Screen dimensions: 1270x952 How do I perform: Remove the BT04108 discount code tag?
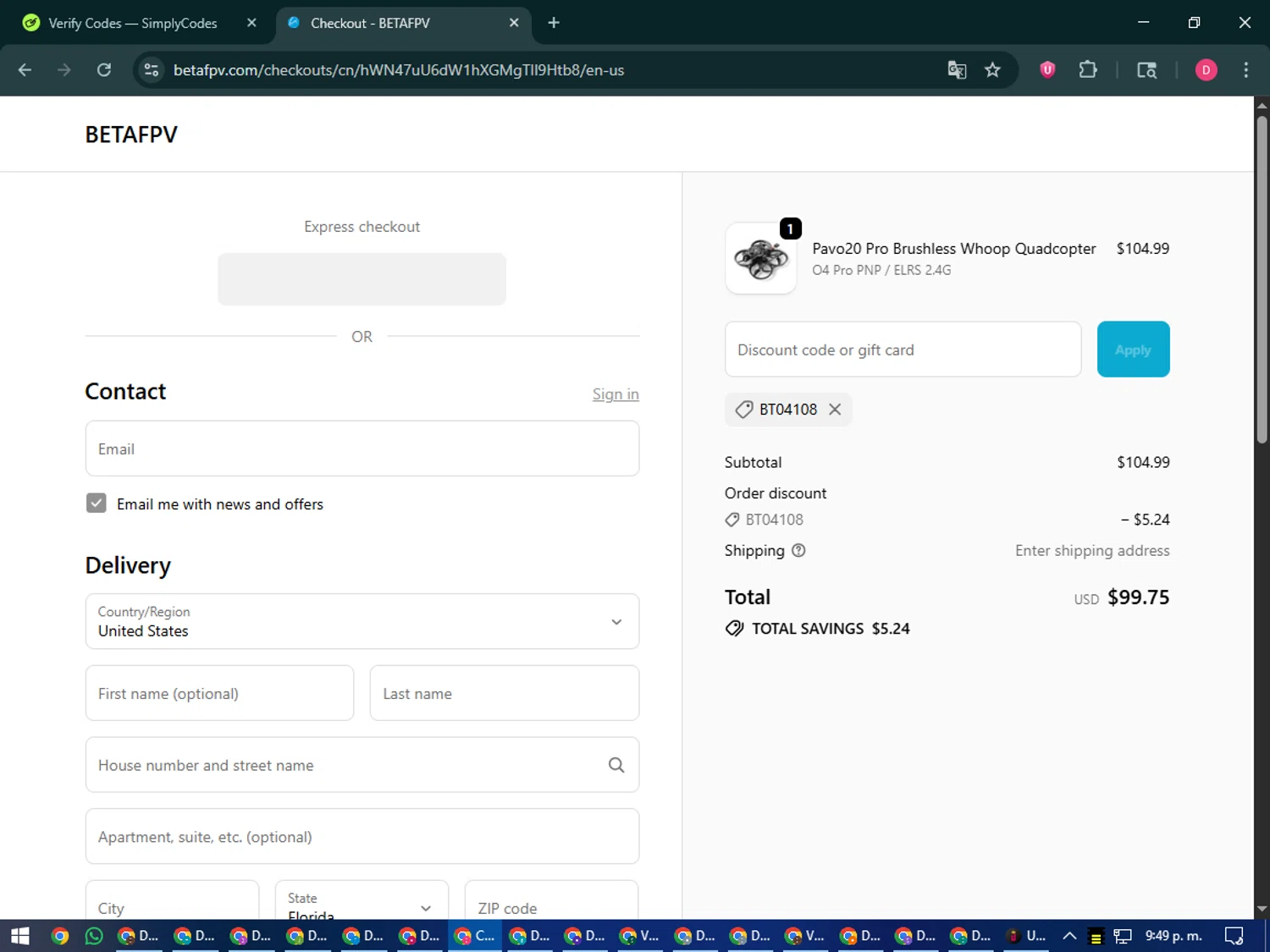point(835,410)
